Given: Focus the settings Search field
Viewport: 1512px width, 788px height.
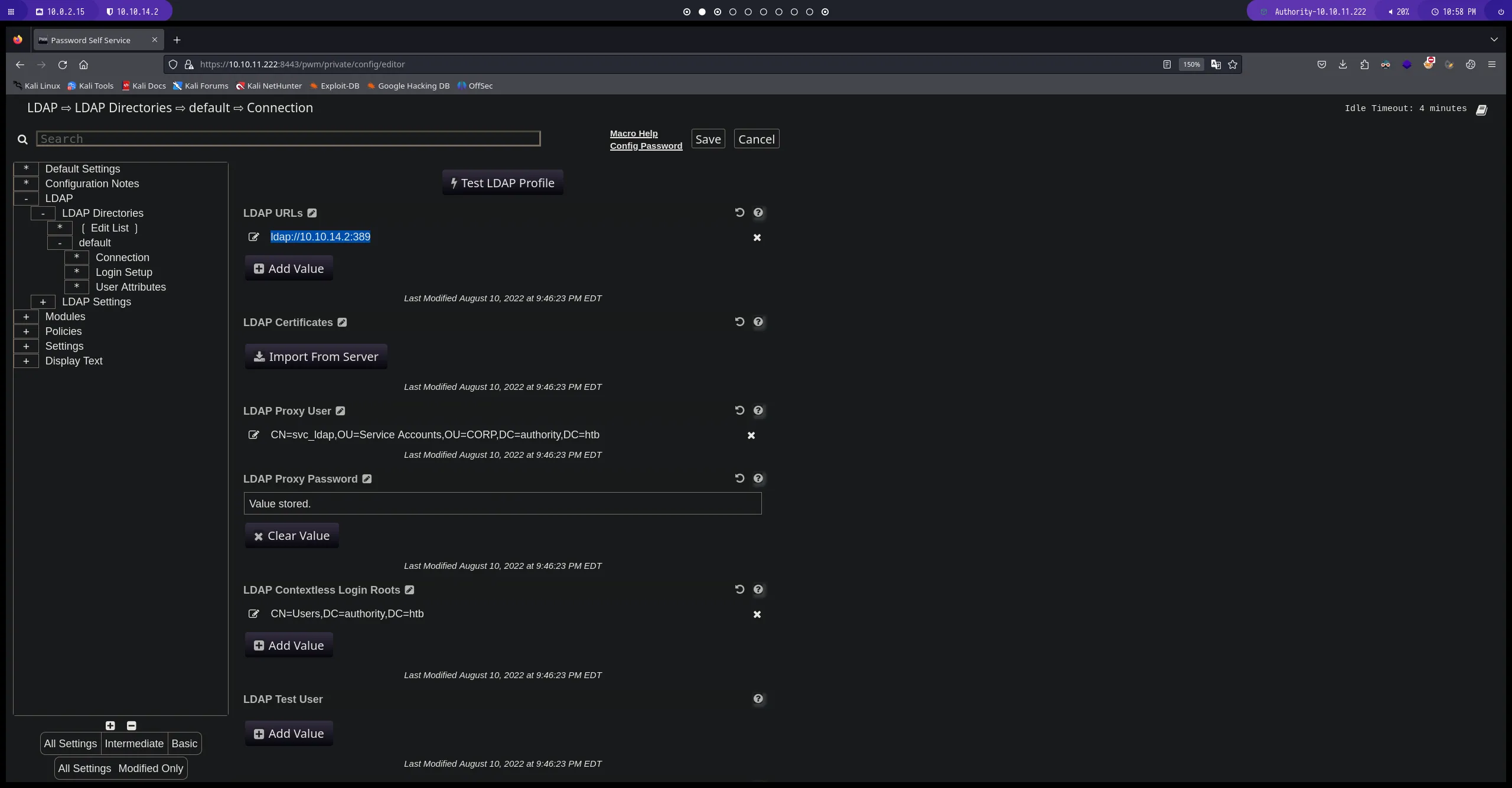Looking at the screenshot, I should [288, 139].
